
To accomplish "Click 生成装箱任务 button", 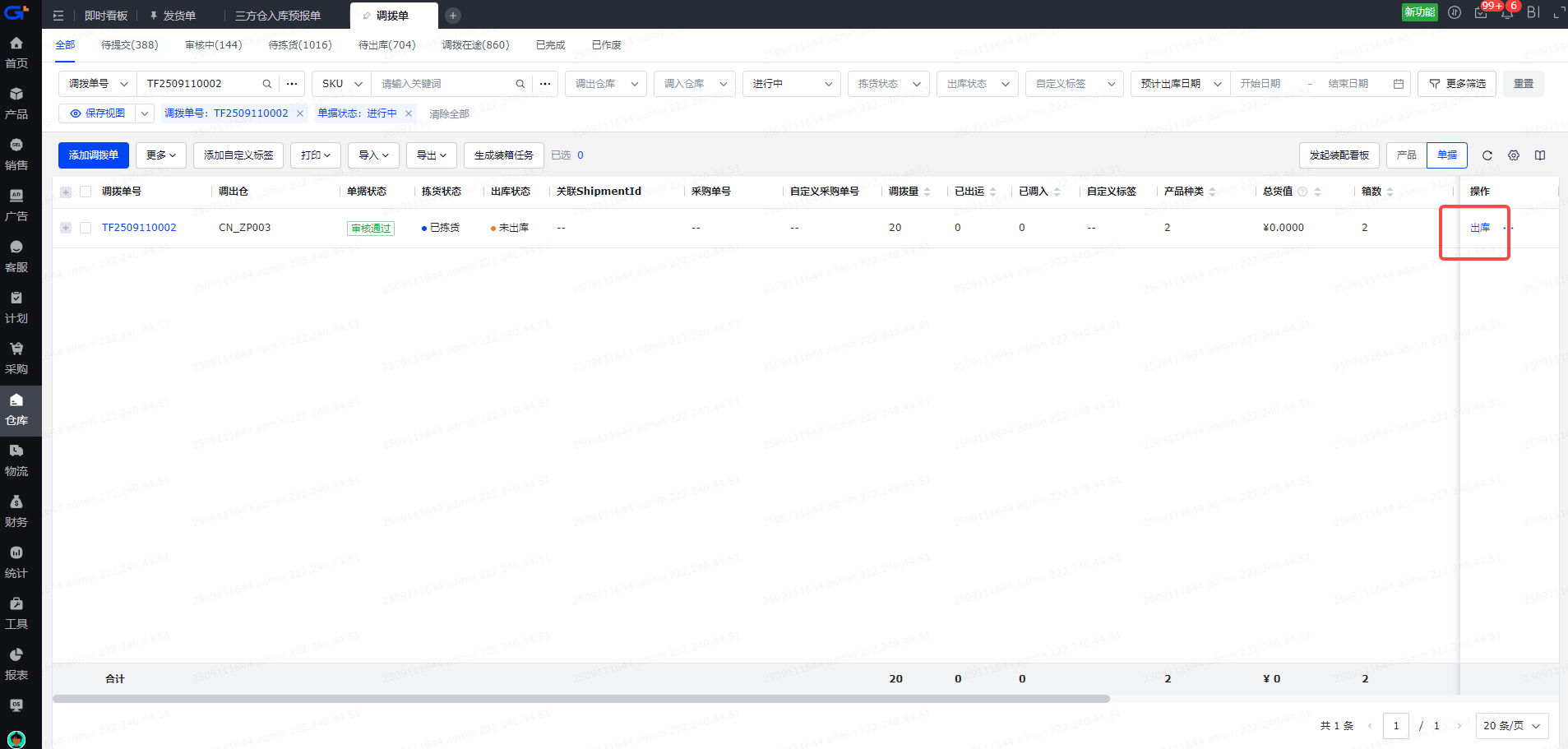I will pyautogui.click(x=504, y=155).
